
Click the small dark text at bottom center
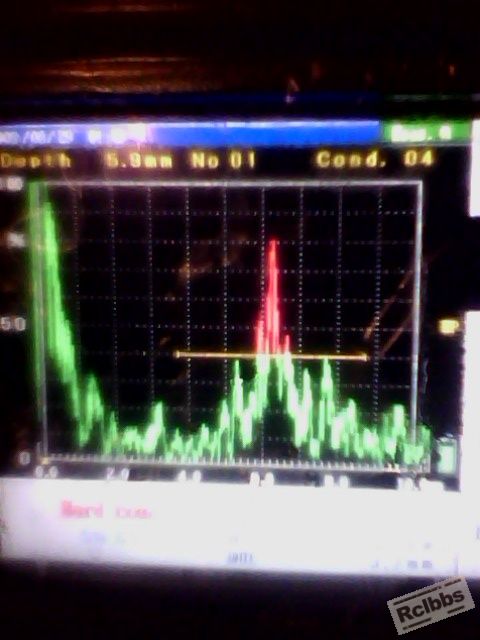240,558
